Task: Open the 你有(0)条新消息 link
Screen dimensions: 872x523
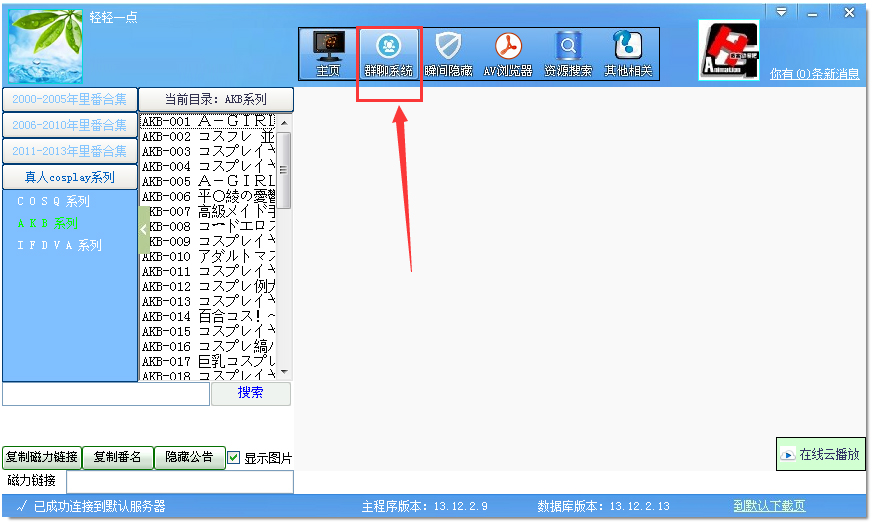Action: click(x=814, y=73)
